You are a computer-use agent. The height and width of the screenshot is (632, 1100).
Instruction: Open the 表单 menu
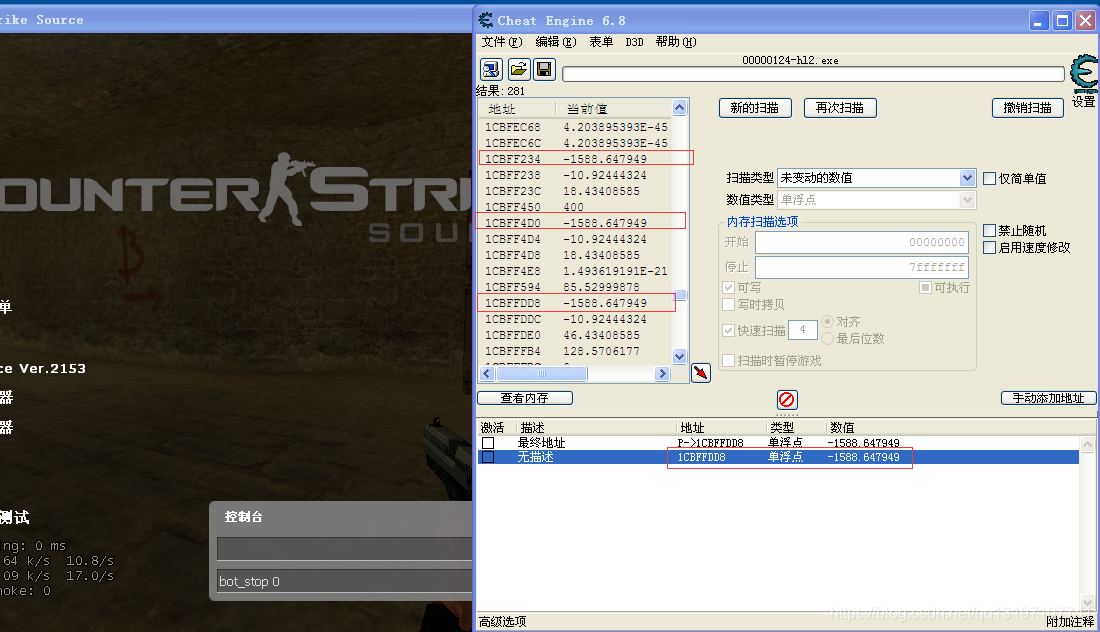click(x=601, y=42)
